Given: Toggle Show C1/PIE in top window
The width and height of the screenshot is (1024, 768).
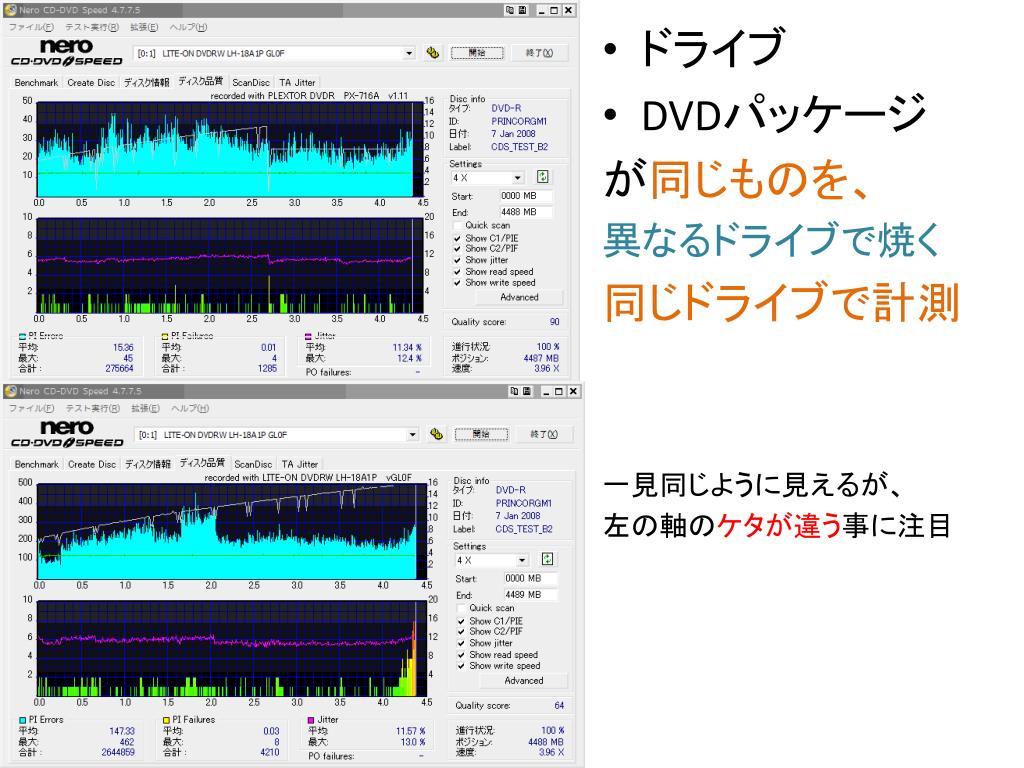Looking at the screenshot, I should [x=457, y=239].
